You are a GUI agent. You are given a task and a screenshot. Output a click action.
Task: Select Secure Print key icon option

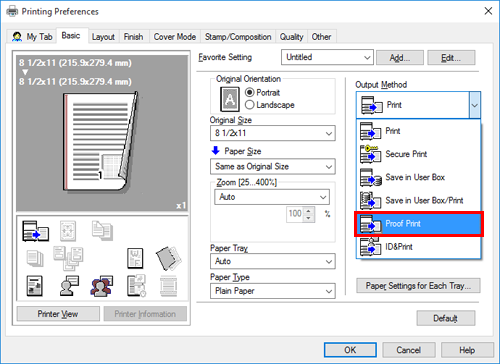click(370, 154)
